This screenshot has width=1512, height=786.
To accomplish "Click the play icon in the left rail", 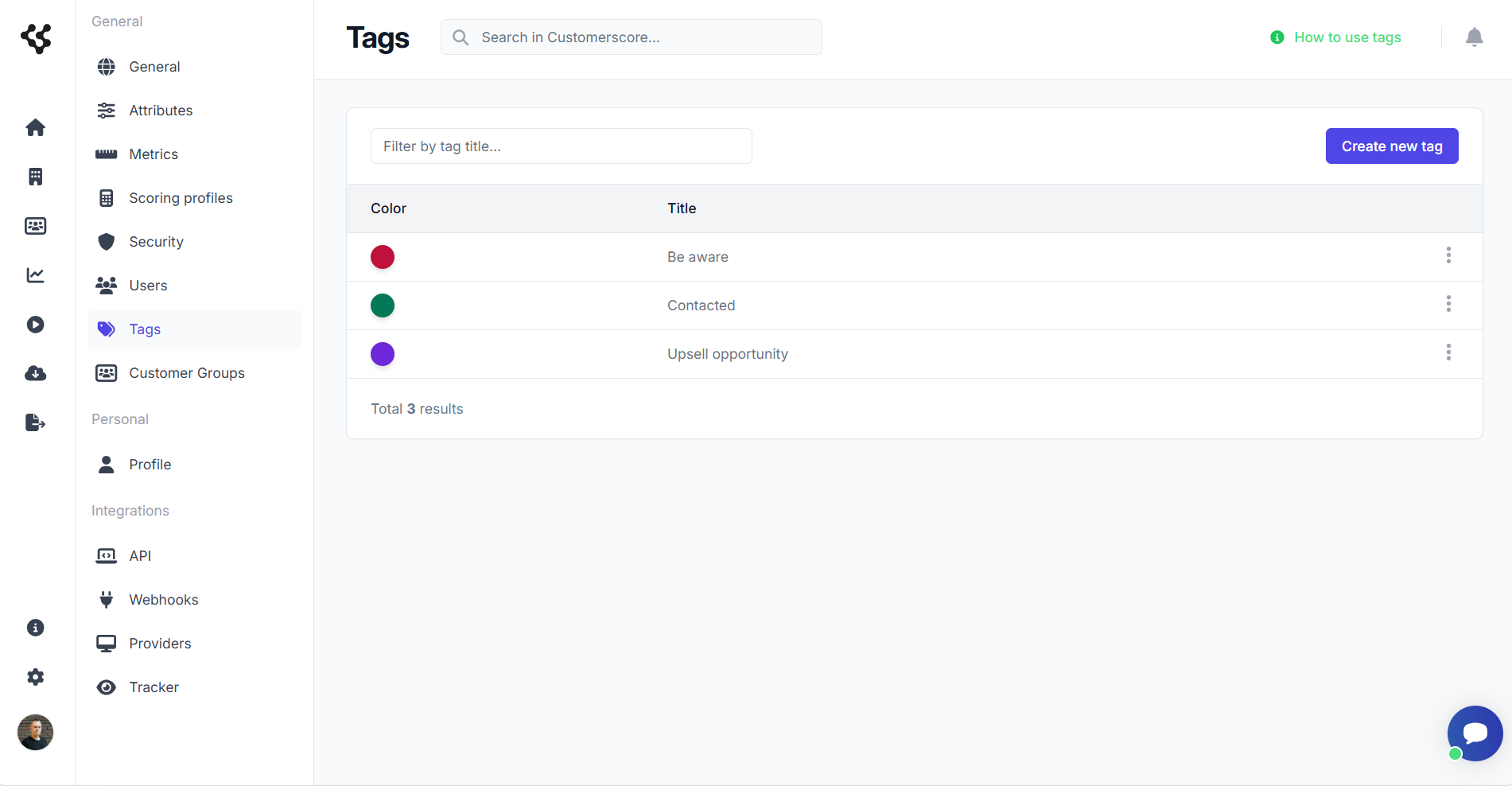I will point(36,325).
